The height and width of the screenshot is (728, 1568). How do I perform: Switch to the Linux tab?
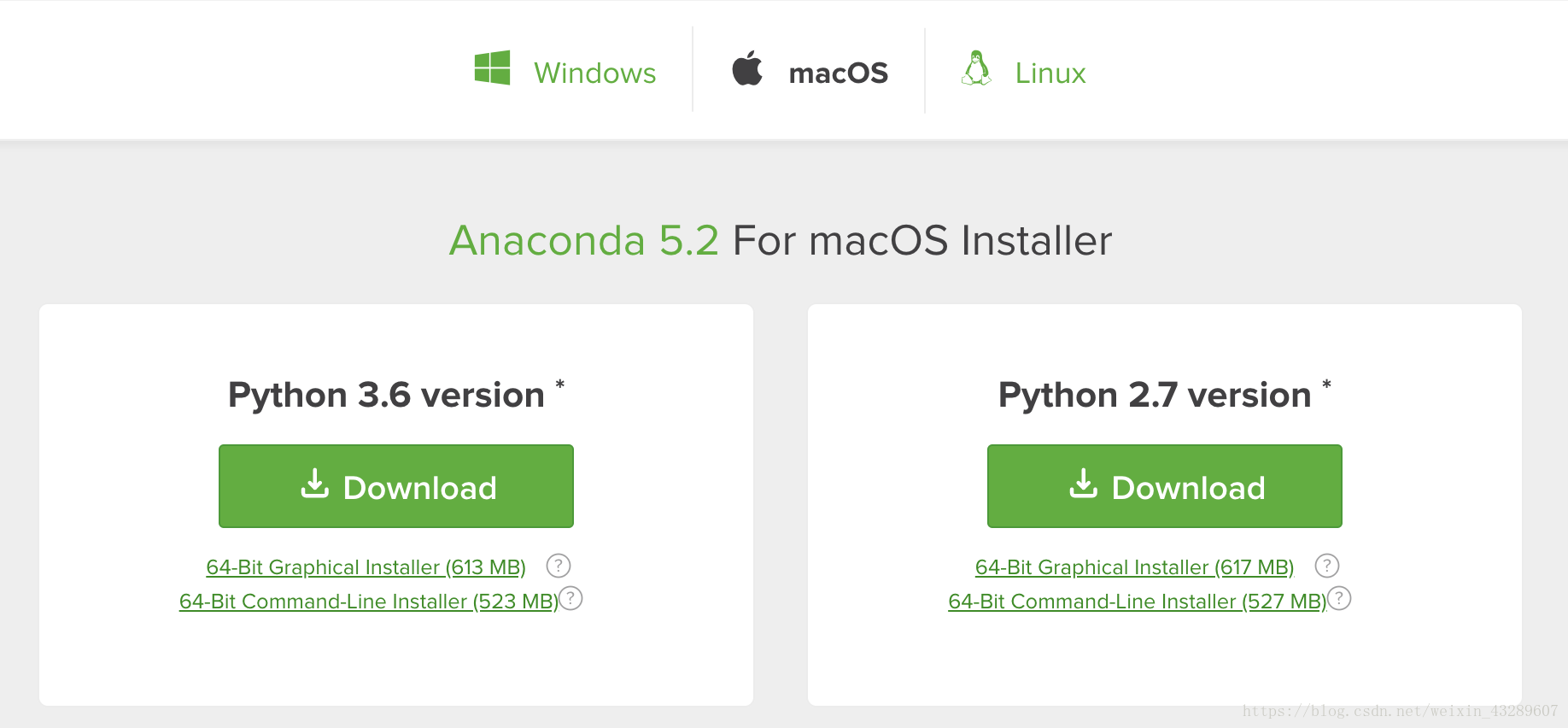coord(1023,70)
